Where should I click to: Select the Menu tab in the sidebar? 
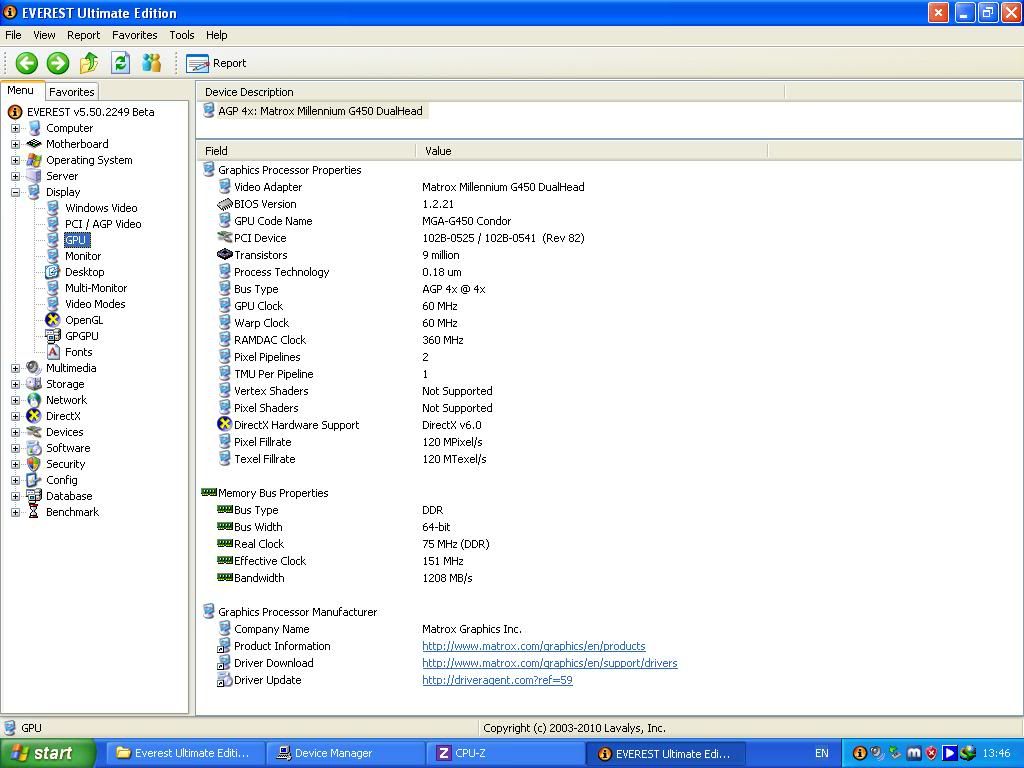point(21,91)
